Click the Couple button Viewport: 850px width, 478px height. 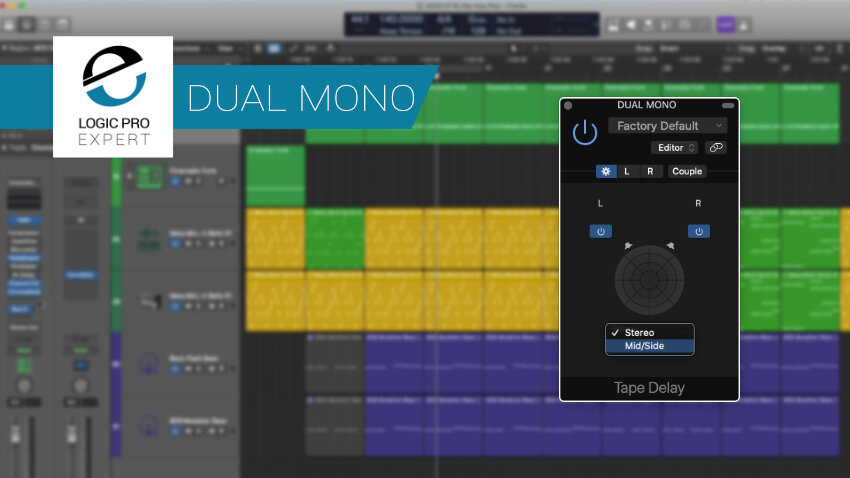[687, 171]
